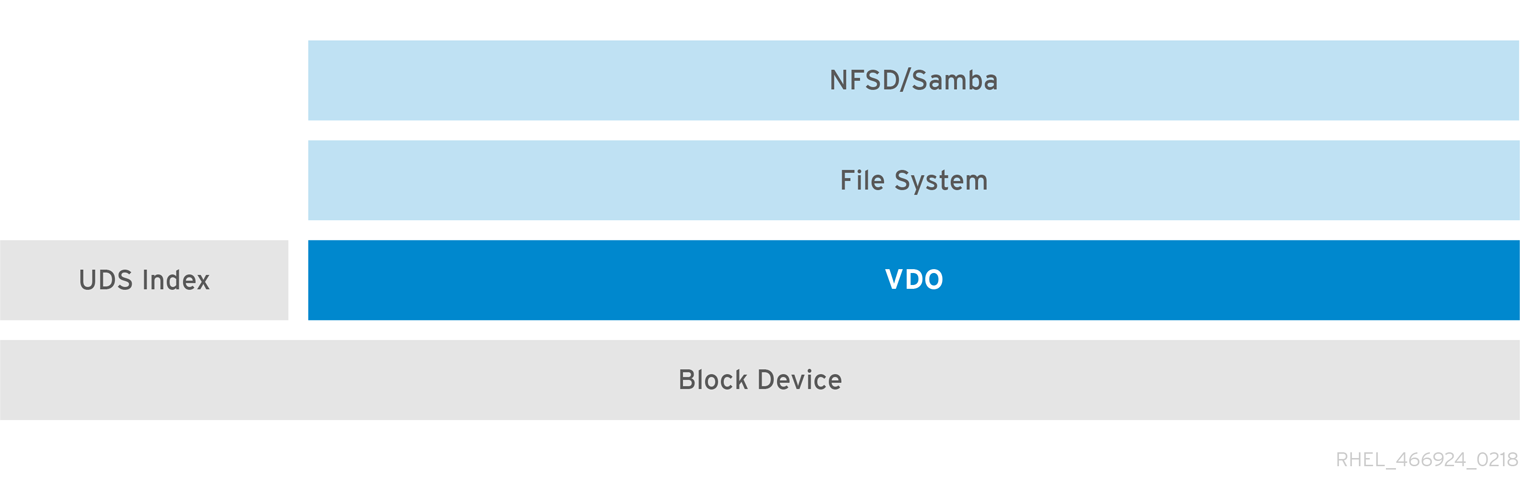
Task: Click the word "Index" beside UDS
Action: (176, 280)
